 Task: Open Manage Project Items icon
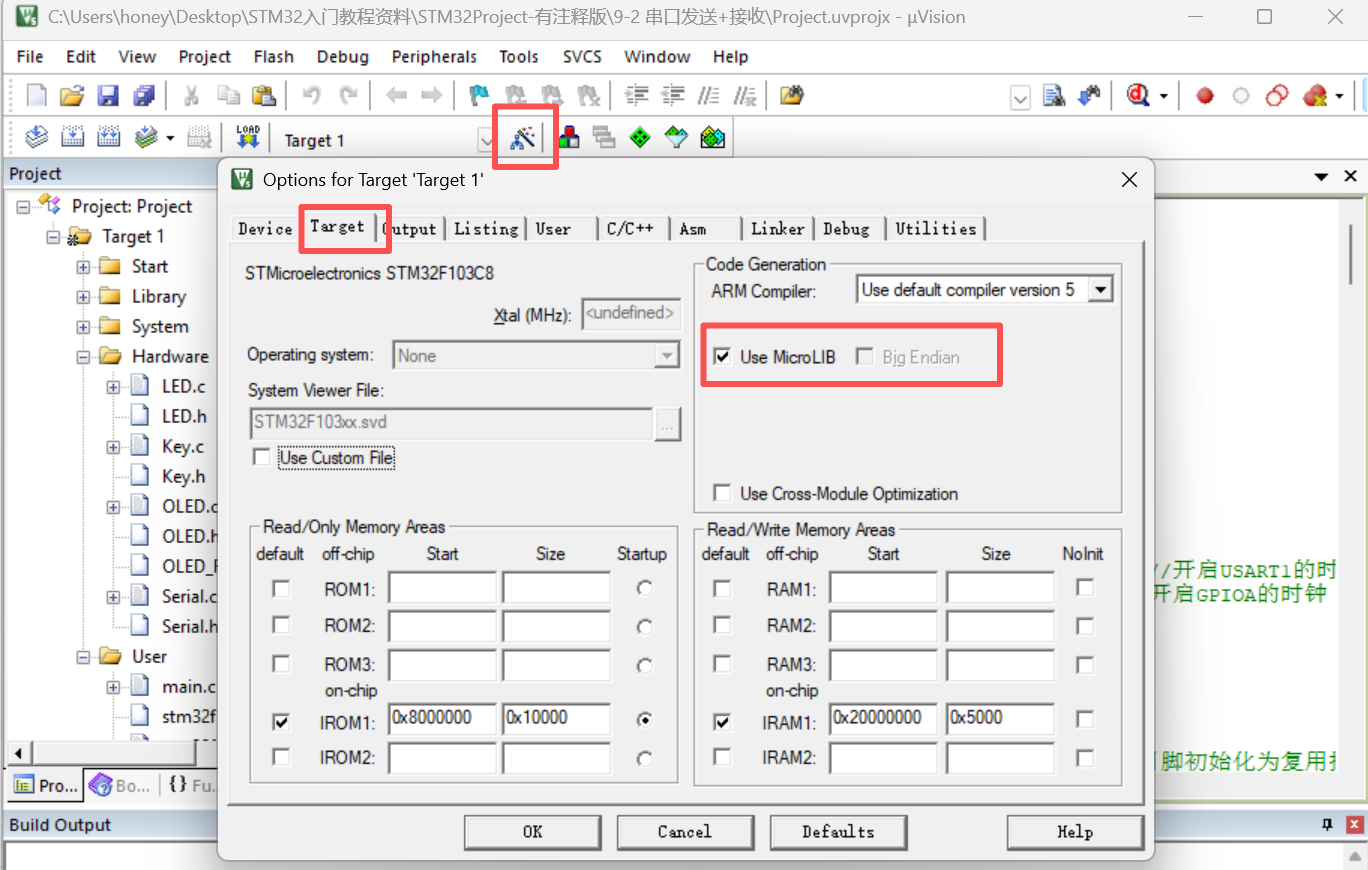(568, 137)
